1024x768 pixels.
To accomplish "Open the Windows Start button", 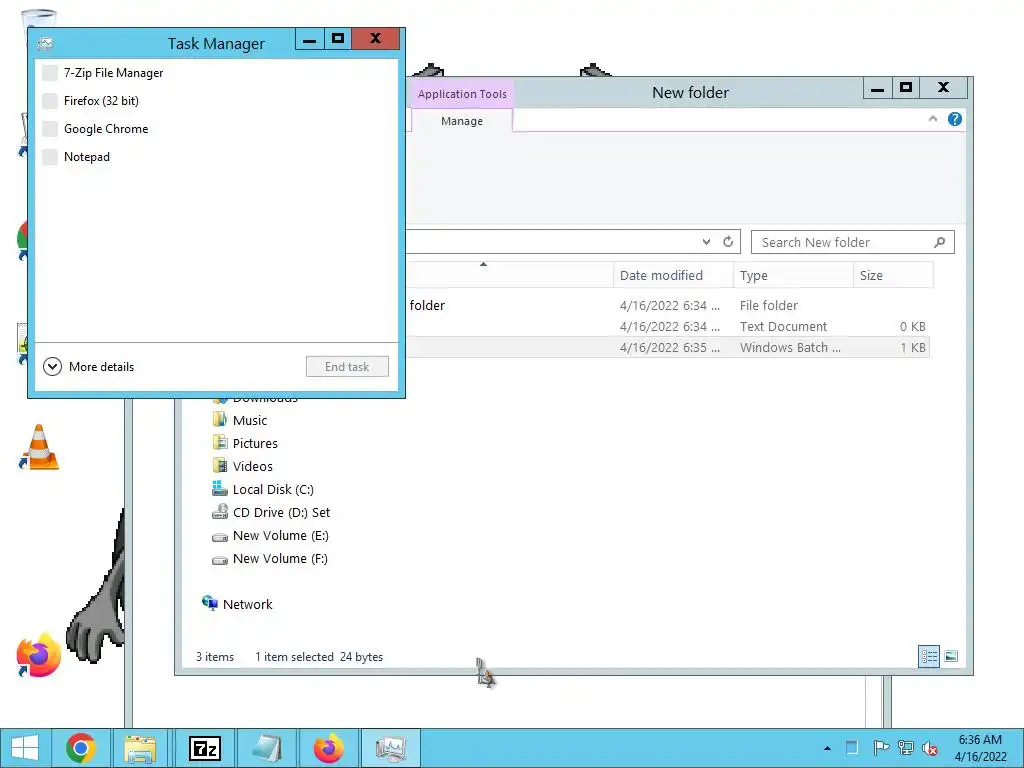I will tap(25, 748).
